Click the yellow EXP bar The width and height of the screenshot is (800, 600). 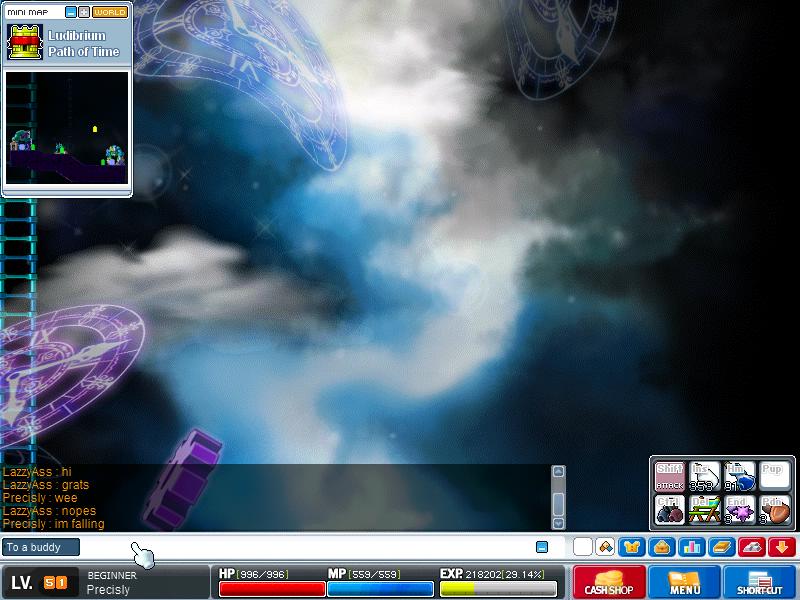[497, 589]
